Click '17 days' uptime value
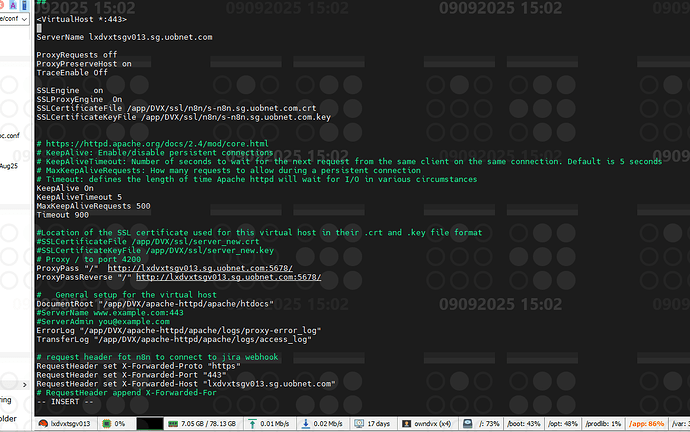The width and height of the screenshot is (690, 432). [379, 424]
